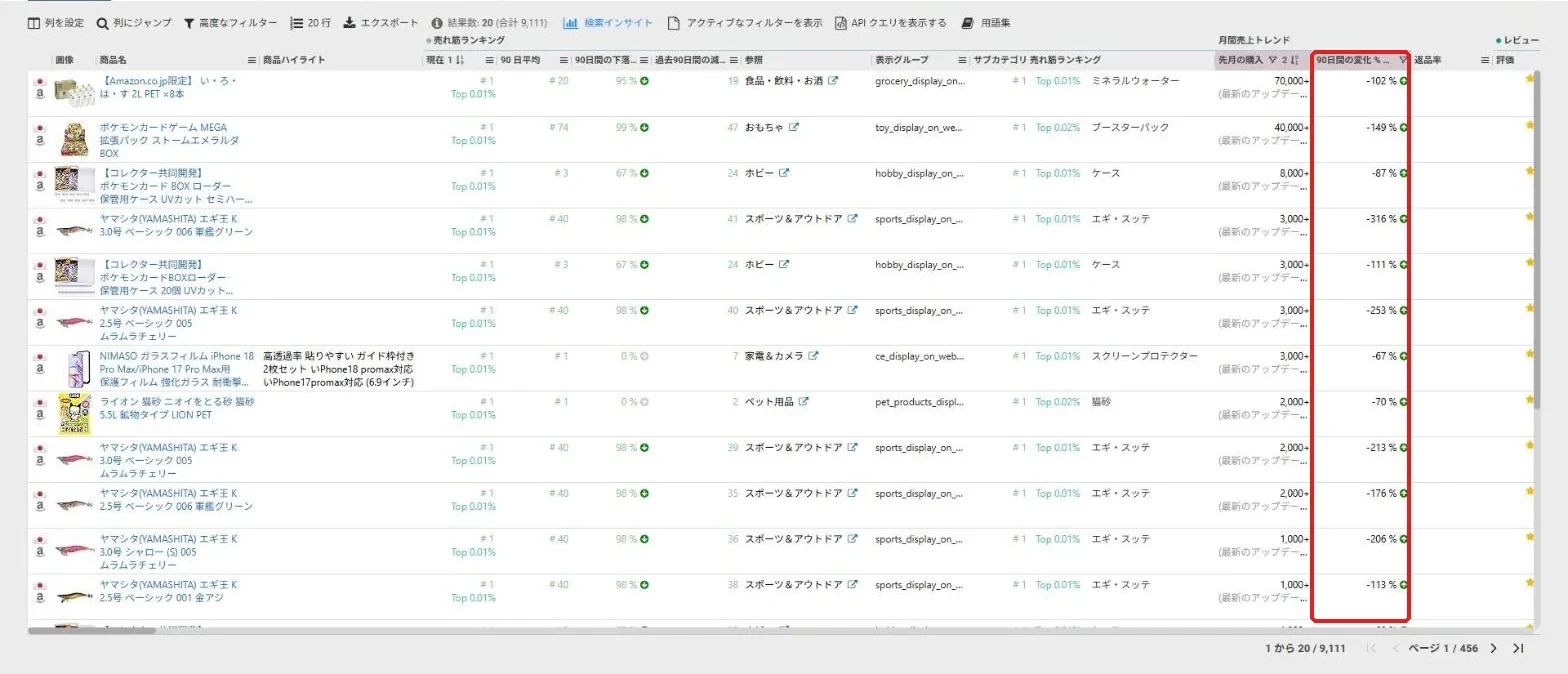1568x674 pixels.
Task: Open 現在 column menu icon
Action: coord(489,60)
